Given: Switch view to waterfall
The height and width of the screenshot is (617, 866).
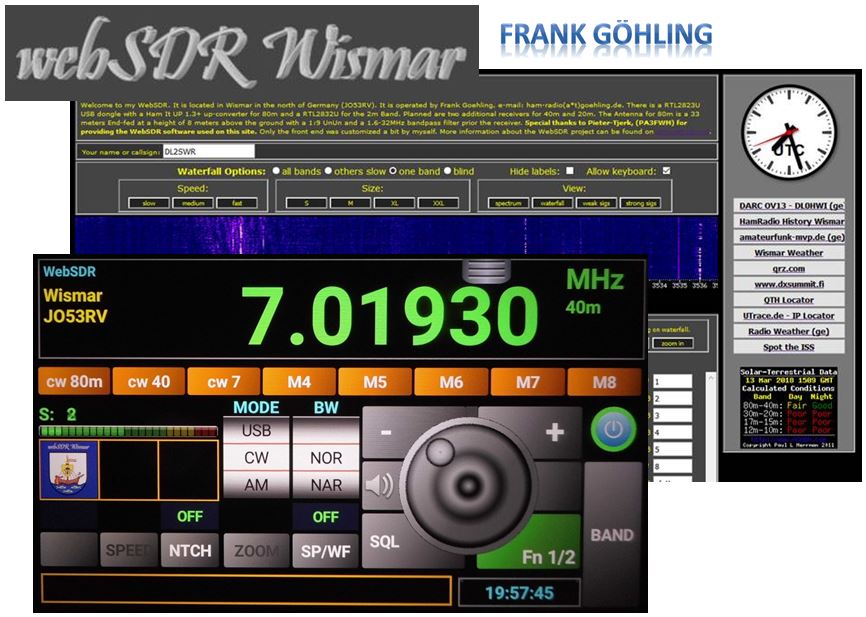Looking at the screenshot, I should (x=552, y=203).
